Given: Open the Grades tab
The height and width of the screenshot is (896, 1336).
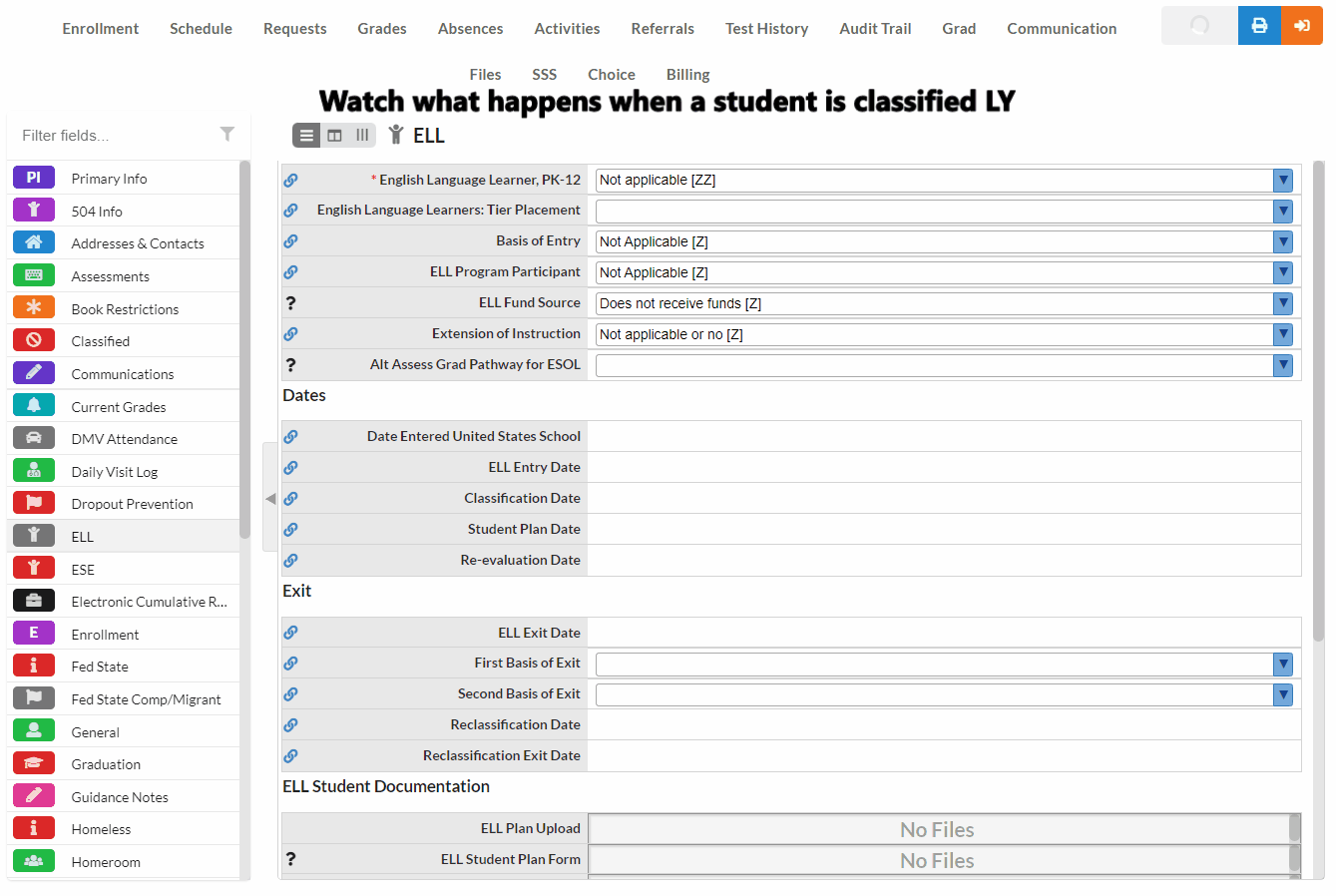Looking at the screenshot, I should pos(382,29).
